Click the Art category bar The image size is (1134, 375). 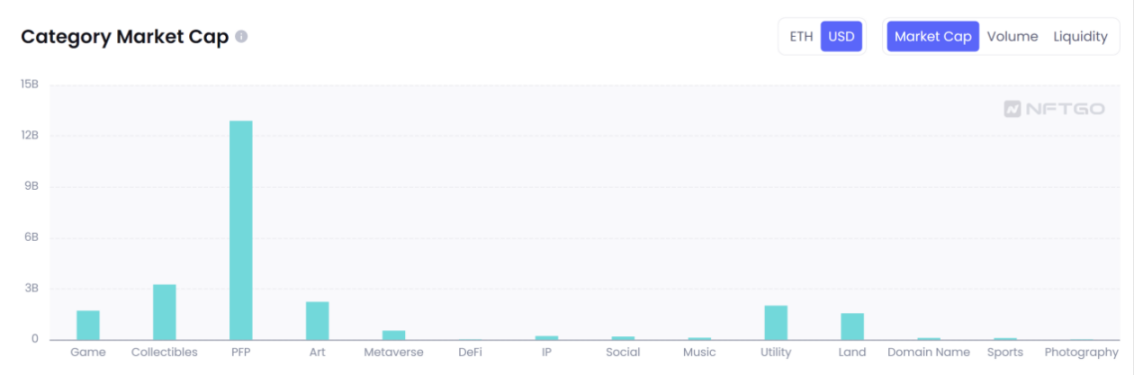pos(317,321)
